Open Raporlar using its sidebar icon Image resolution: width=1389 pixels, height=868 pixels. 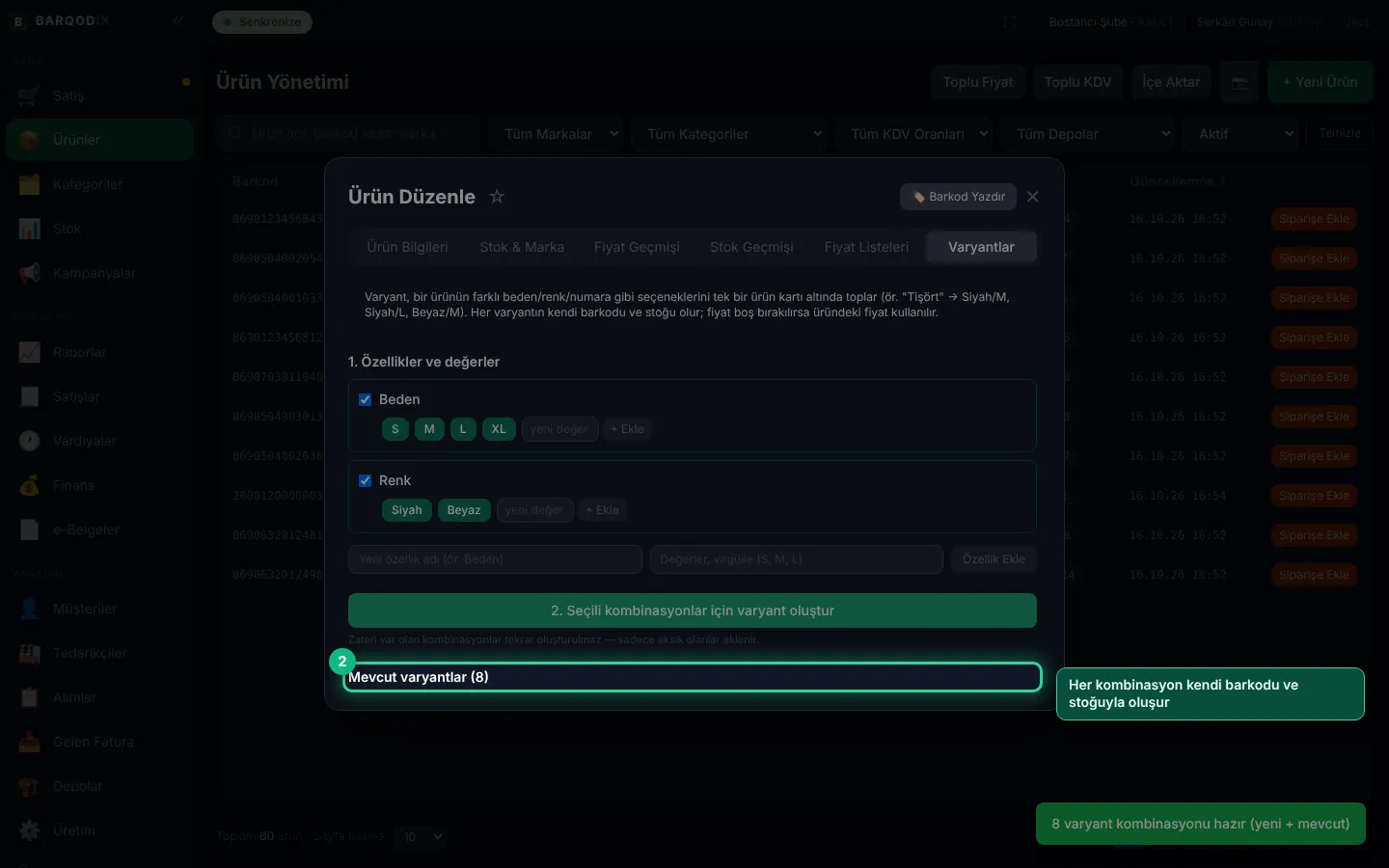(x=29, y=352)
